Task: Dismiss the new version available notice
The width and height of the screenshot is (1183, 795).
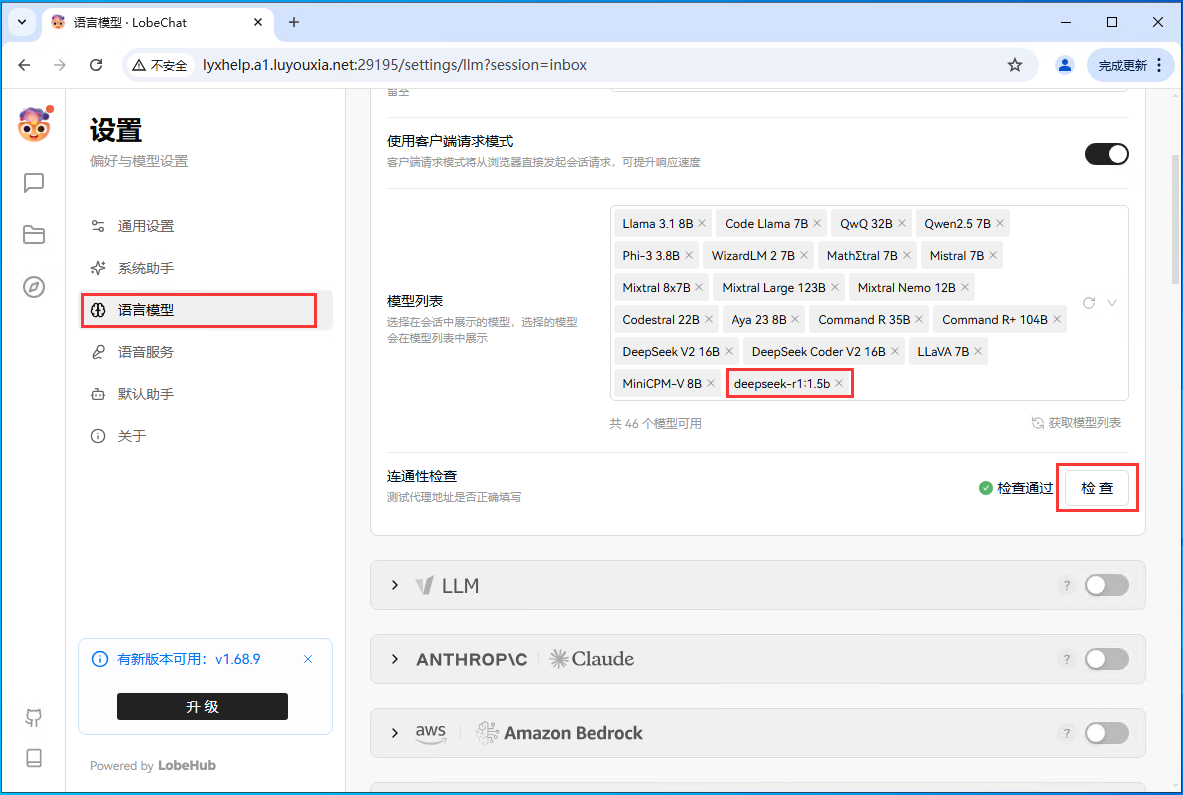Action: (x=308, y=659)
